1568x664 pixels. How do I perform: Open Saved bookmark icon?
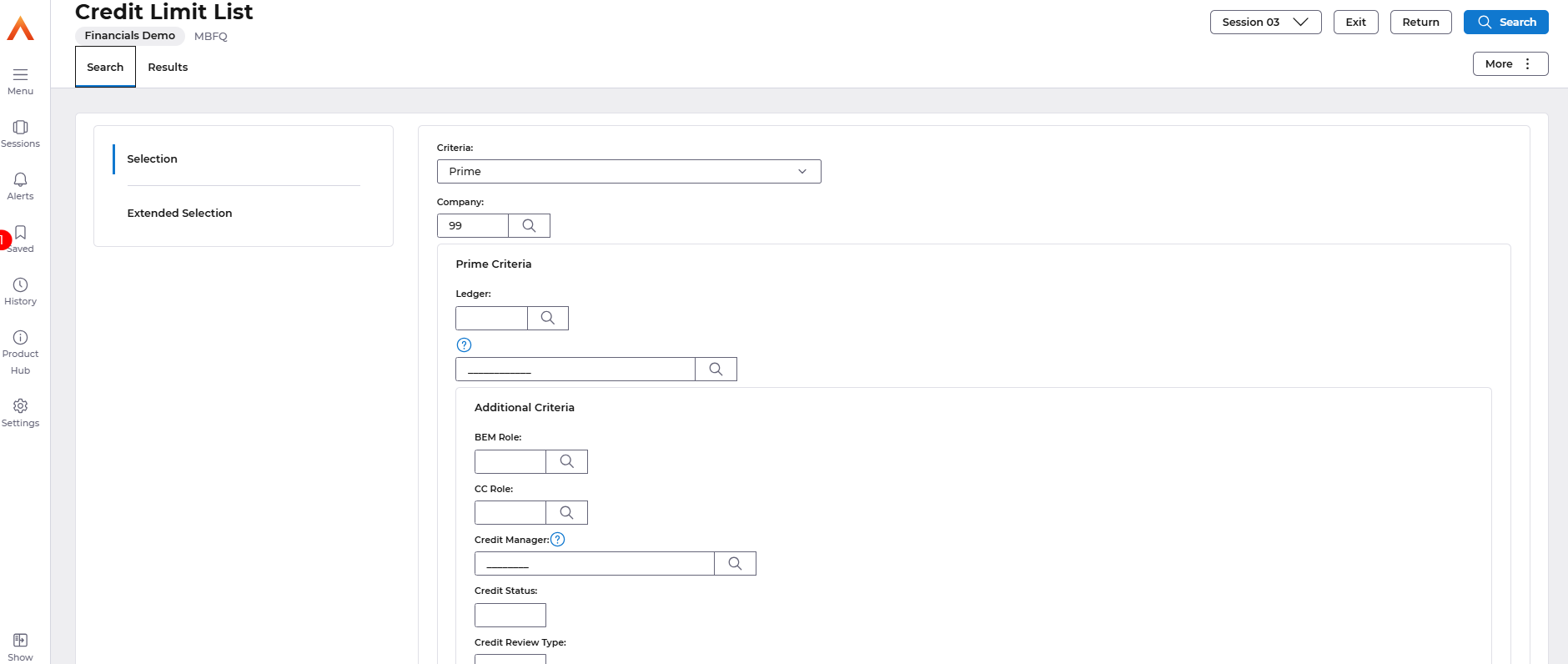tap(20, 232)
